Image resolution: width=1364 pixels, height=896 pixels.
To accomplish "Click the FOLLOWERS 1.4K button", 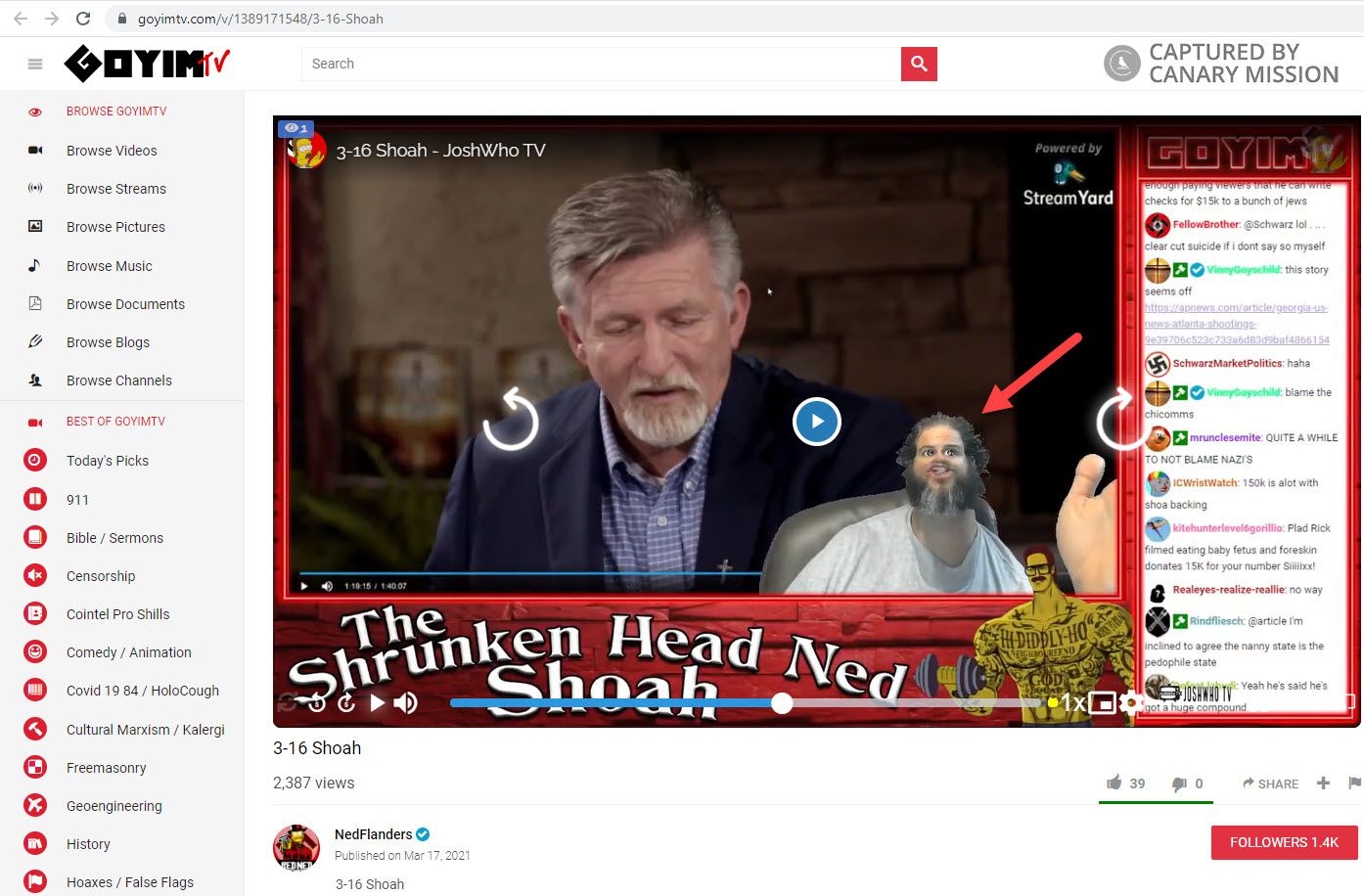I will tap(1284, 842).
